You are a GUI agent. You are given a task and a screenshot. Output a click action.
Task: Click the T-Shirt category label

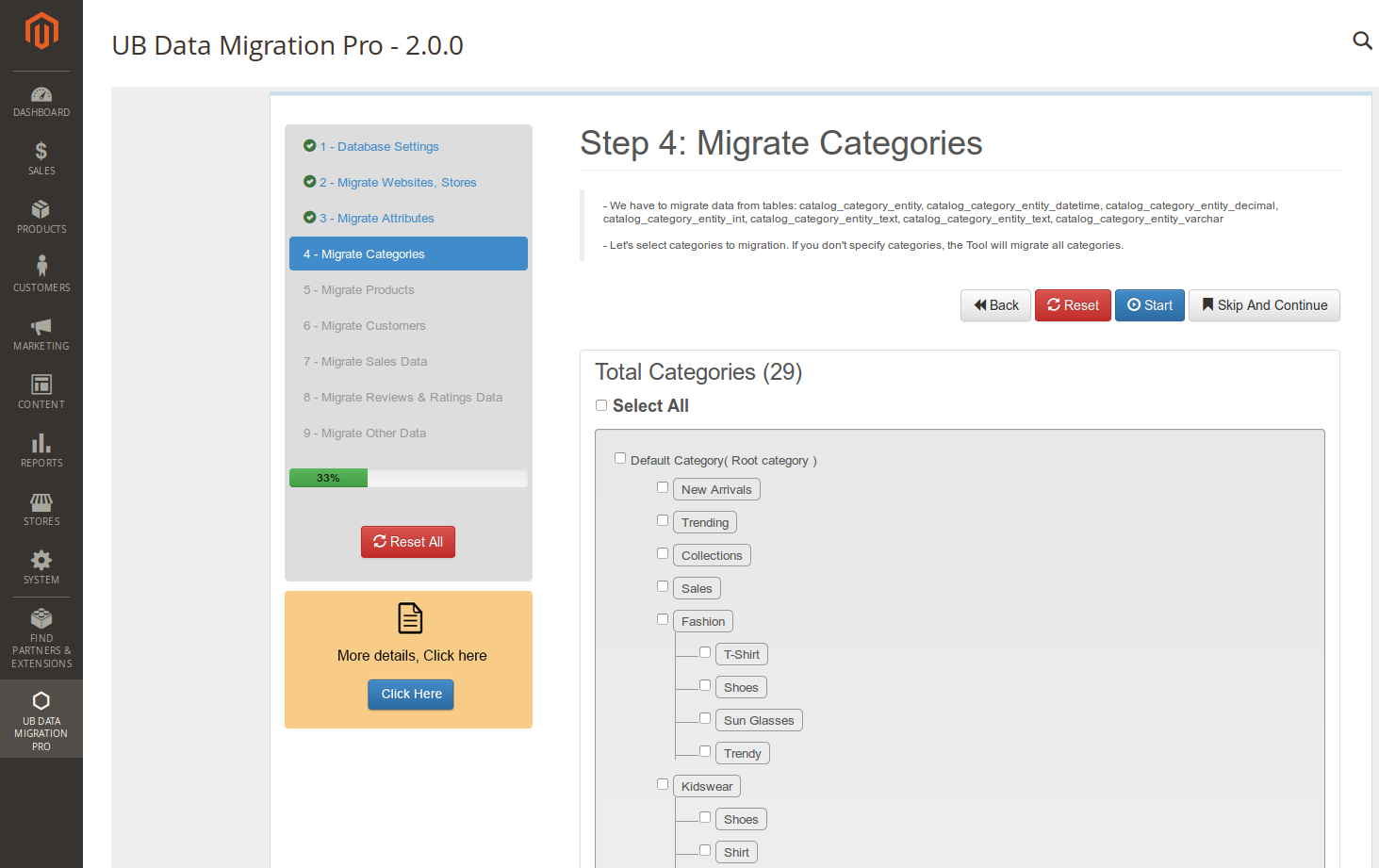coord(742,654)
